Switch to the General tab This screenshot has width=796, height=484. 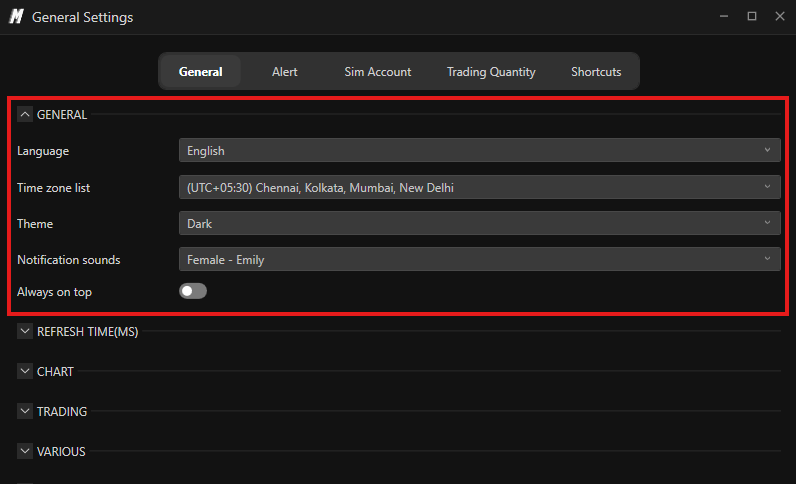(x=200, y=72)
